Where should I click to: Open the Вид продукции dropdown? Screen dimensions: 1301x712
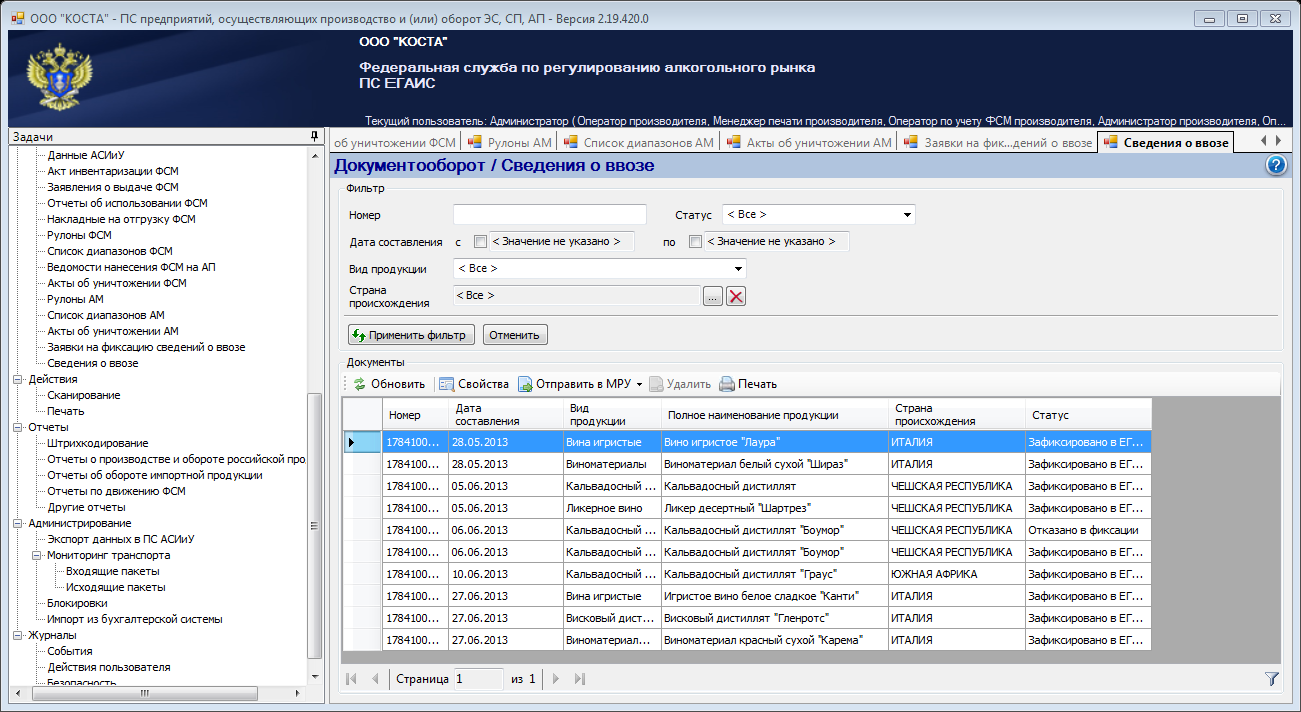[x=599, y=268]
